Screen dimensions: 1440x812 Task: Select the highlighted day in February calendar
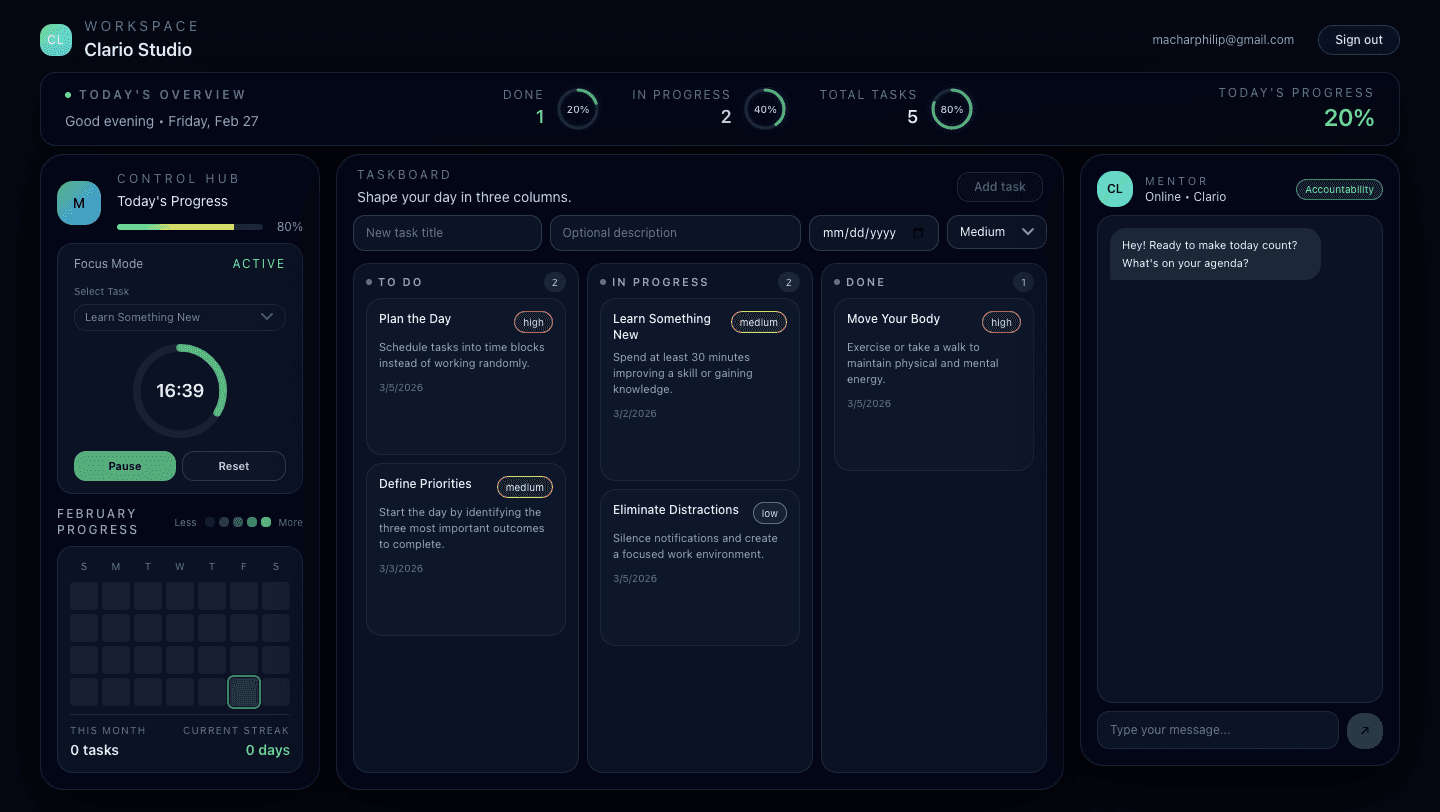tap(244, 692)
